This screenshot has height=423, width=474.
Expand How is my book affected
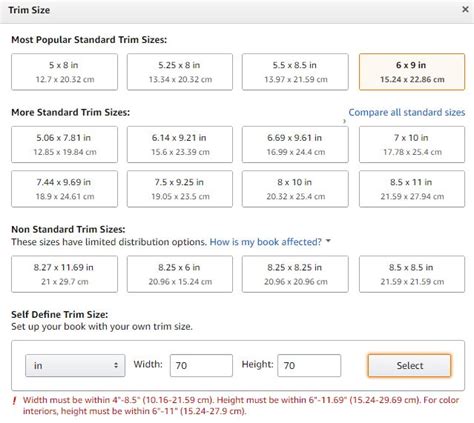point(265,242)
